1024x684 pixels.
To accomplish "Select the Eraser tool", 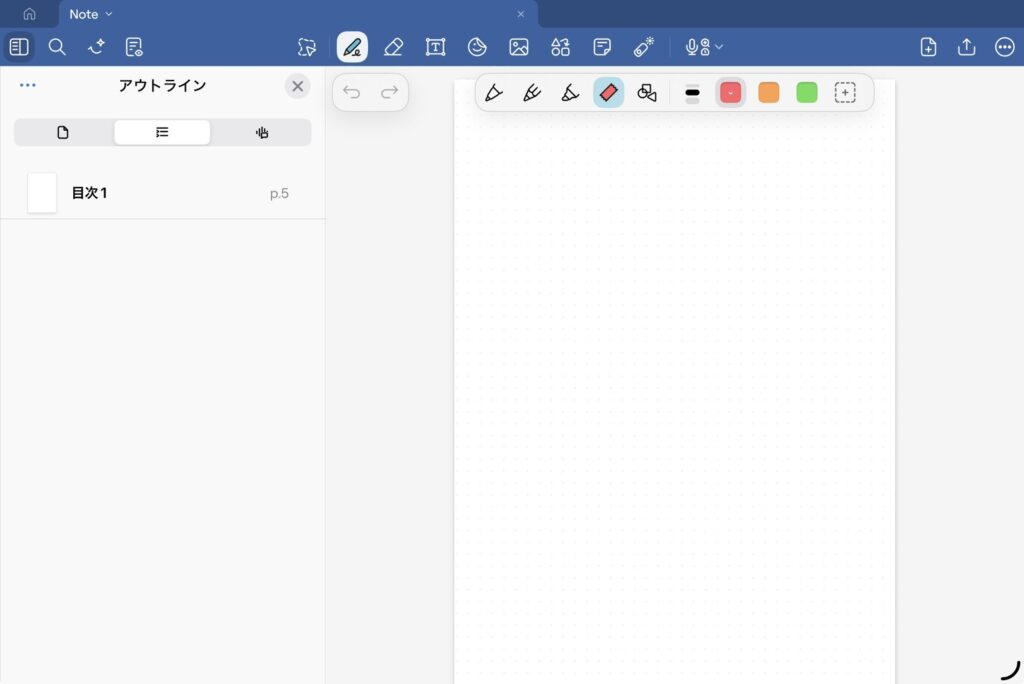I will tap(393, 47).
